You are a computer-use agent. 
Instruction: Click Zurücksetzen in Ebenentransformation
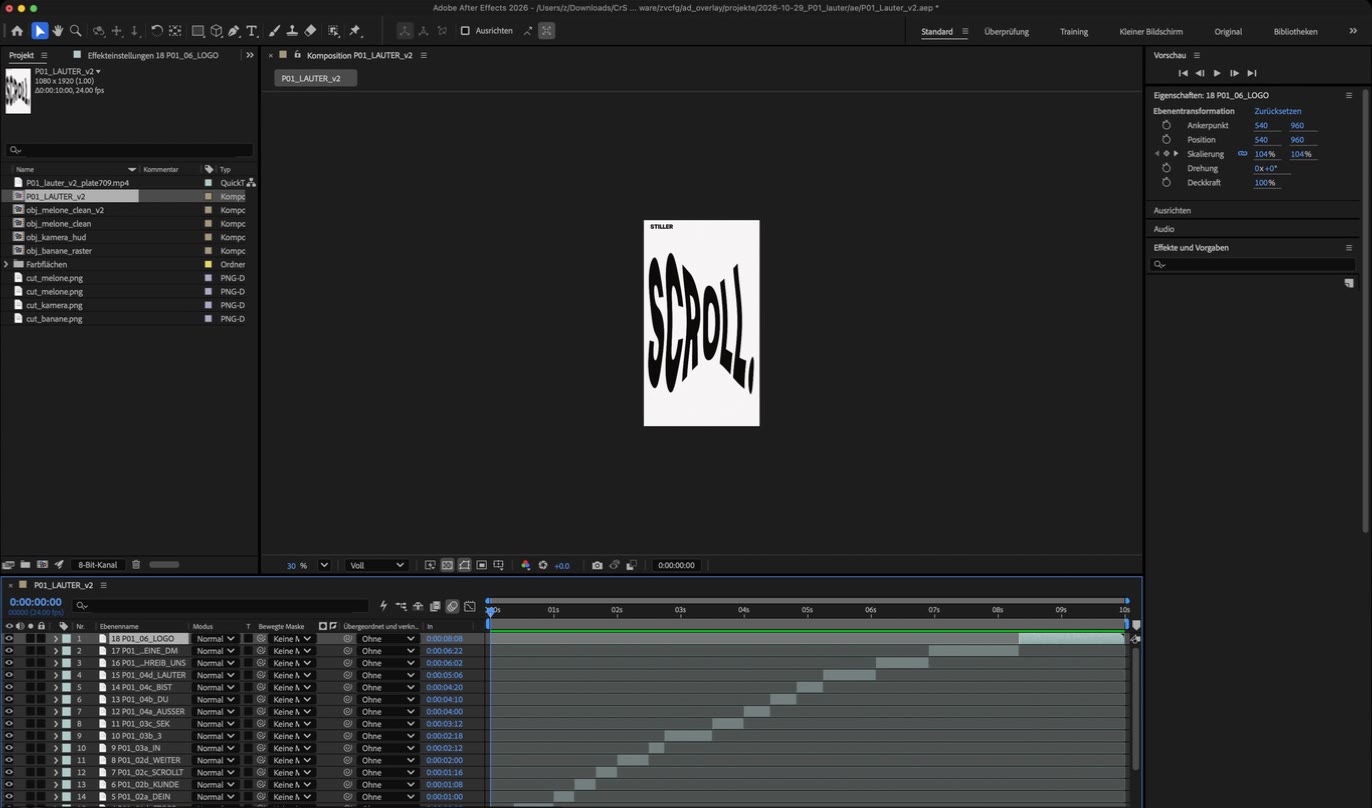[1278, 111]
